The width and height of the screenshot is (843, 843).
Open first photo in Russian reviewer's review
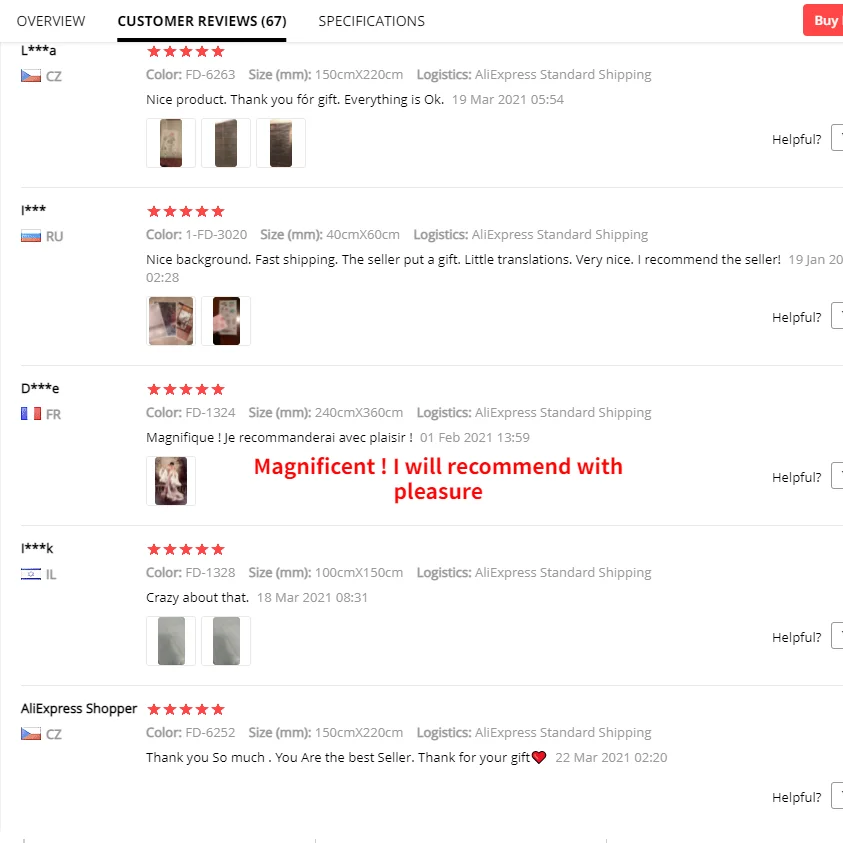(x=171, y=321)
